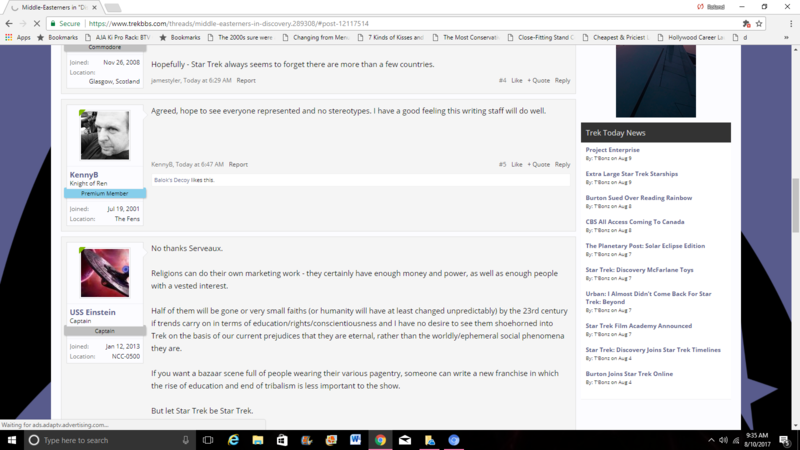Like jamestyler's post #4
This screenshot has width=800, height=450.
click(517, 80)
